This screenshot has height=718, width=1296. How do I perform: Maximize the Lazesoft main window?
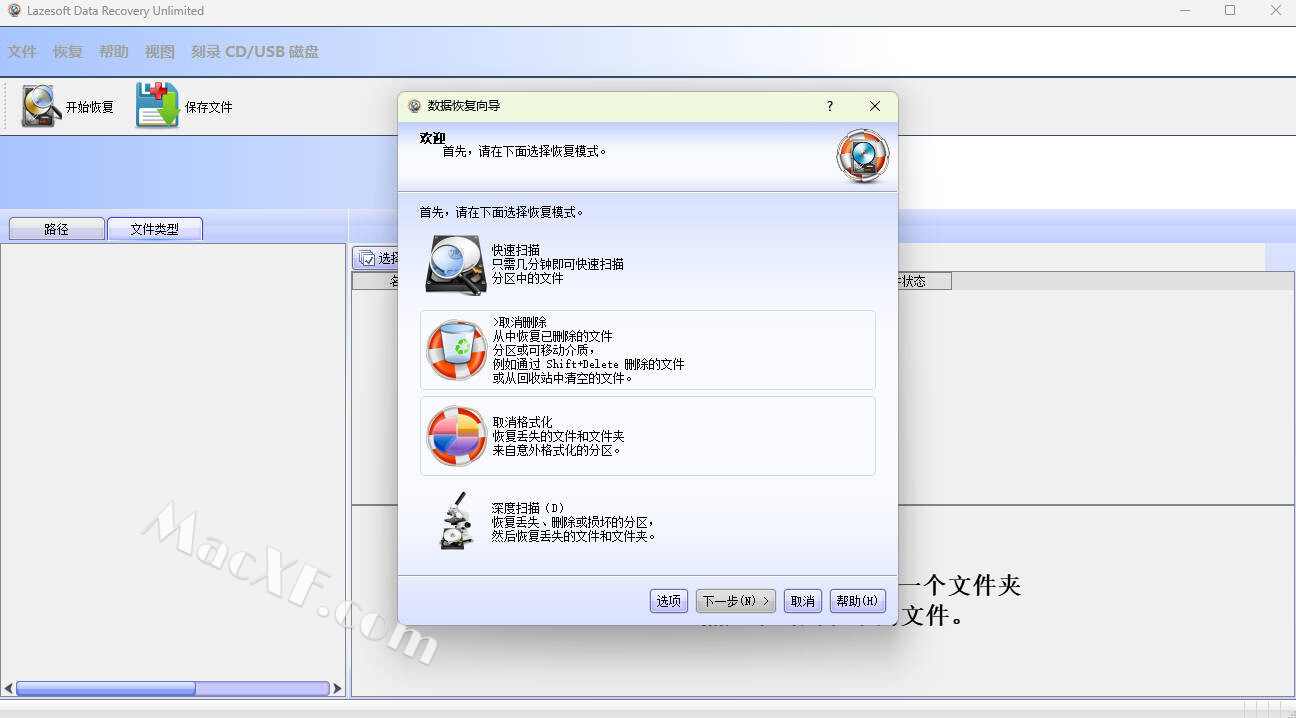tap(1230, 10)
